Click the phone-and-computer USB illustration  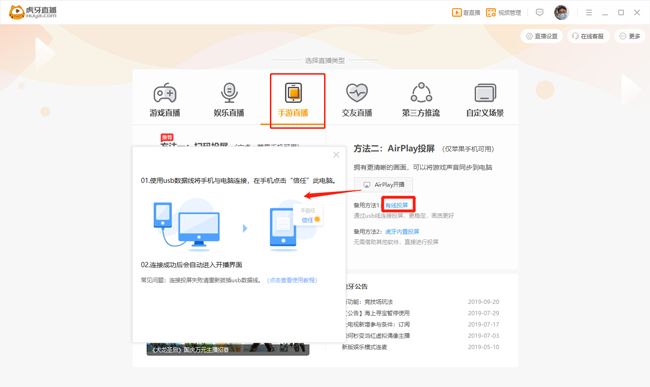[x=187, y=226]
